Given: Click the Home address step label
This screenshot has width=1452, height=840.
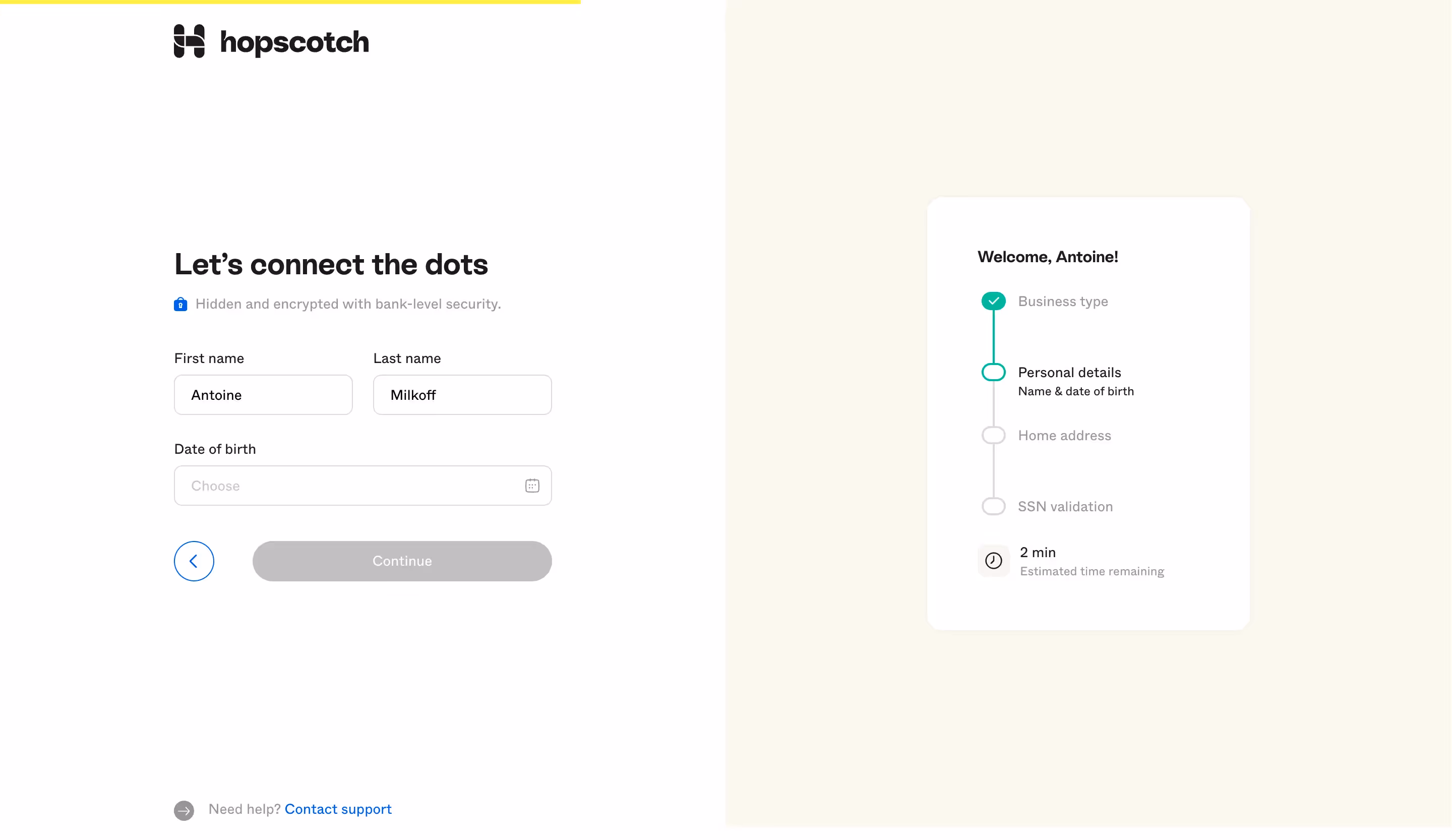Looking at the screenshot, I should pyautogui.click(x=1064, y=435).
